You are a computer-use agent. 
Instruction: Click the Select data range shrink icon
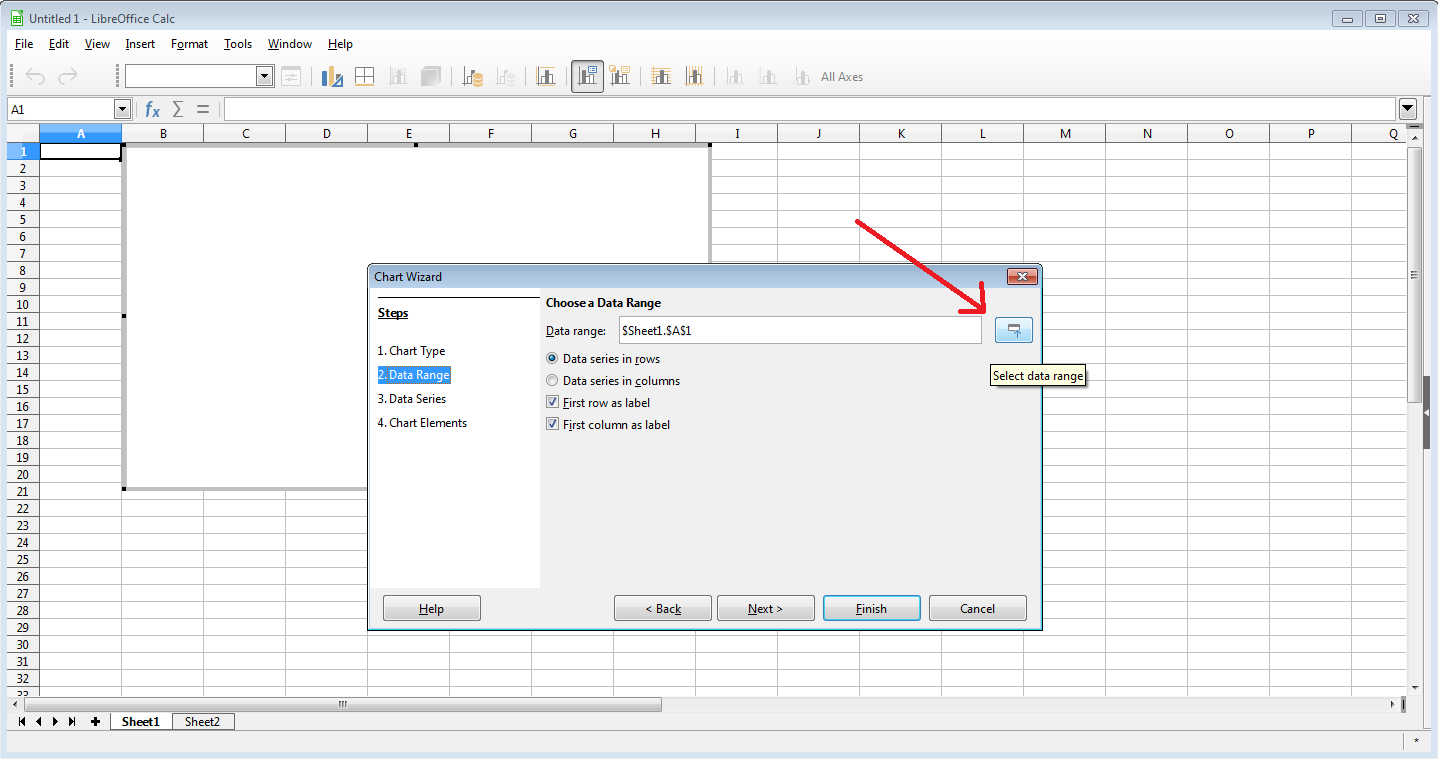[1014, 330]
